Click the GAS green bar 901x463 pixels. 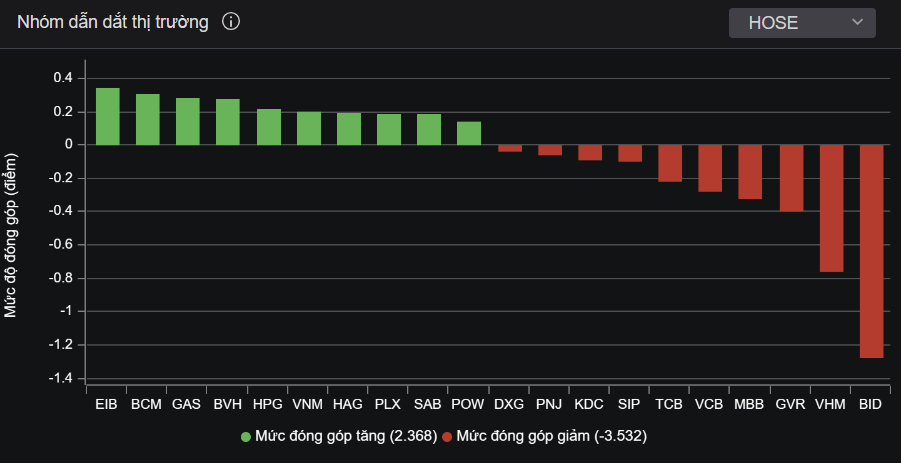tap(187, 121)
